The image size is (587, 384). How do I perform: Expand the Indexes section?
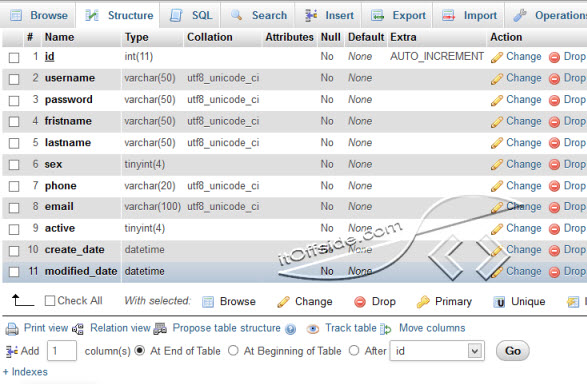(x=25, y=372)
